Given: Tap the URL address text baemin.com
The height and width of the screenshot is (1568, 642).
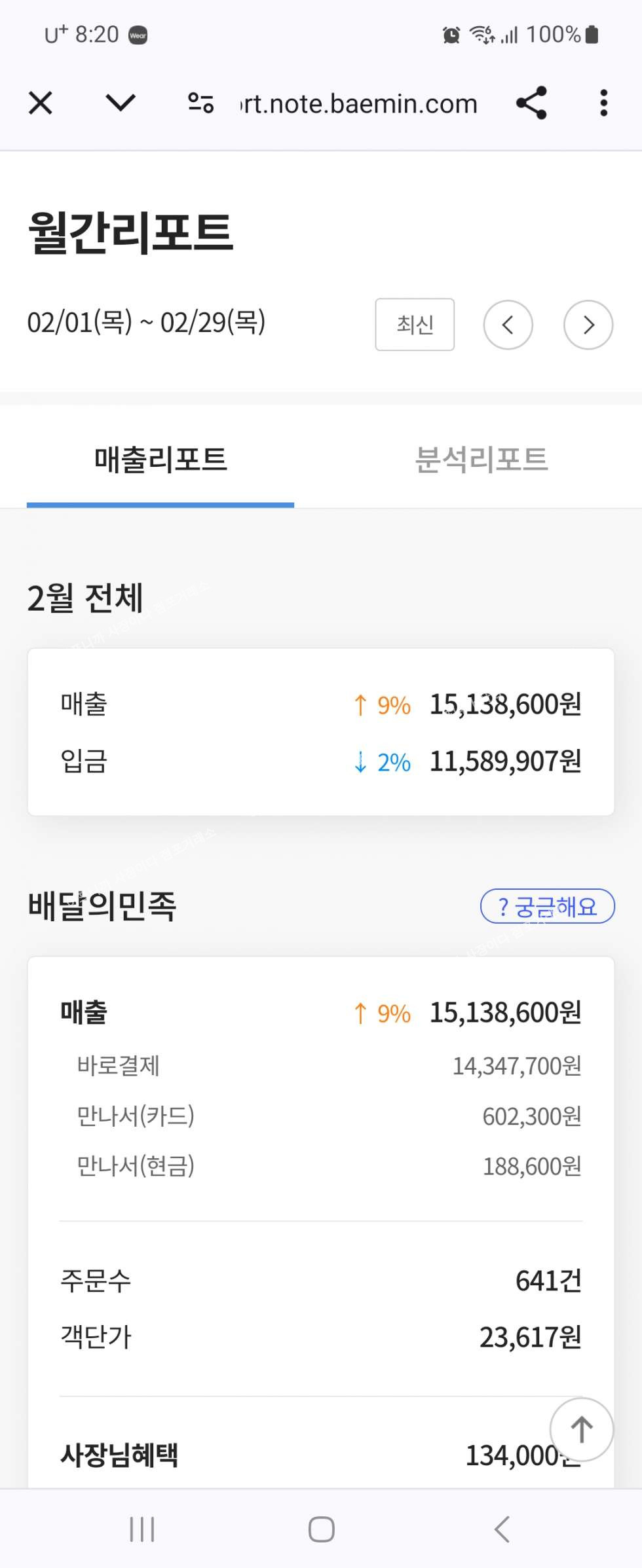Looking at the screenshot, I should point(359,103).
